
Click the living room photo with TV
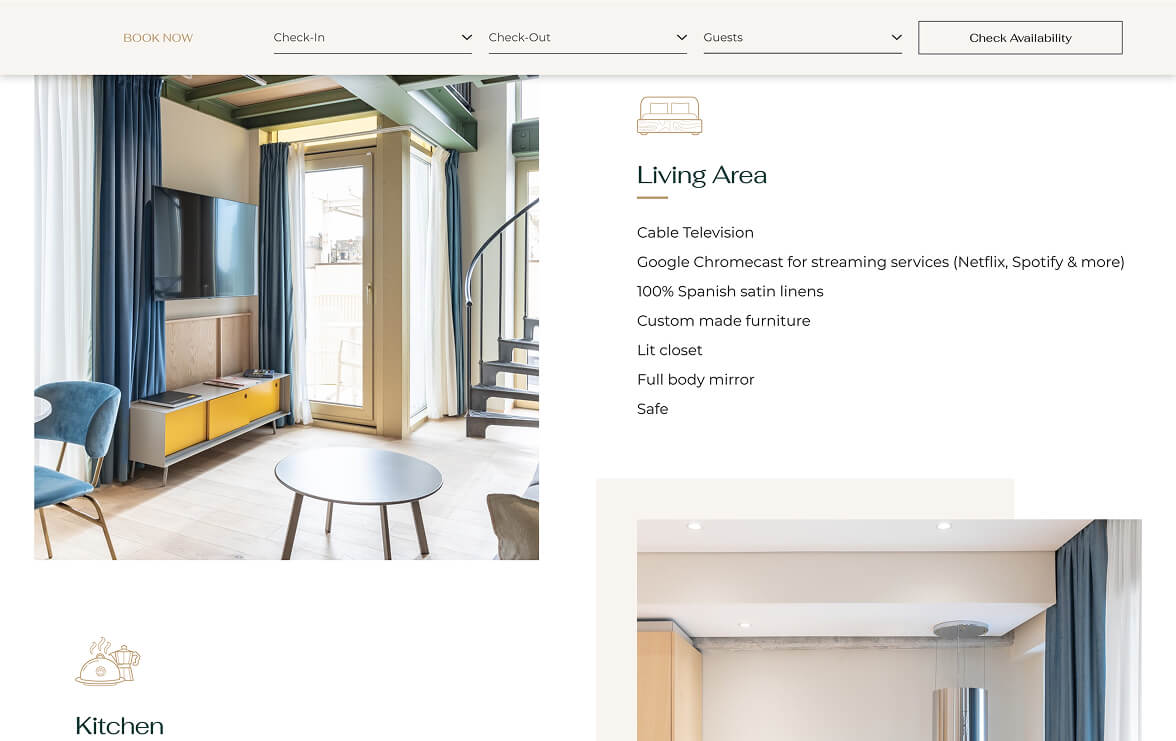pos(286,317)
